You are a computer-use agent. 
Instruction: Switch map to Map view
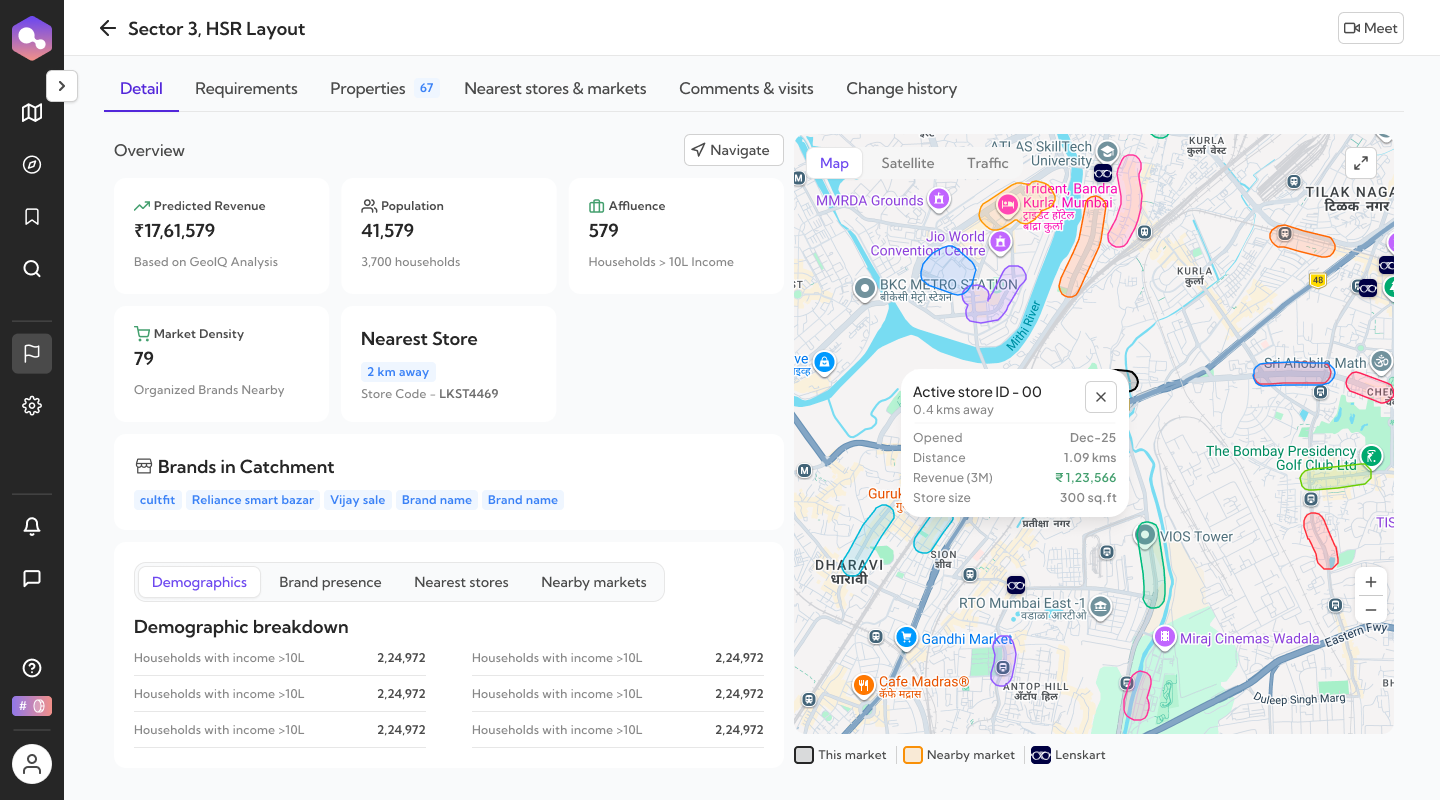(834, 163)
